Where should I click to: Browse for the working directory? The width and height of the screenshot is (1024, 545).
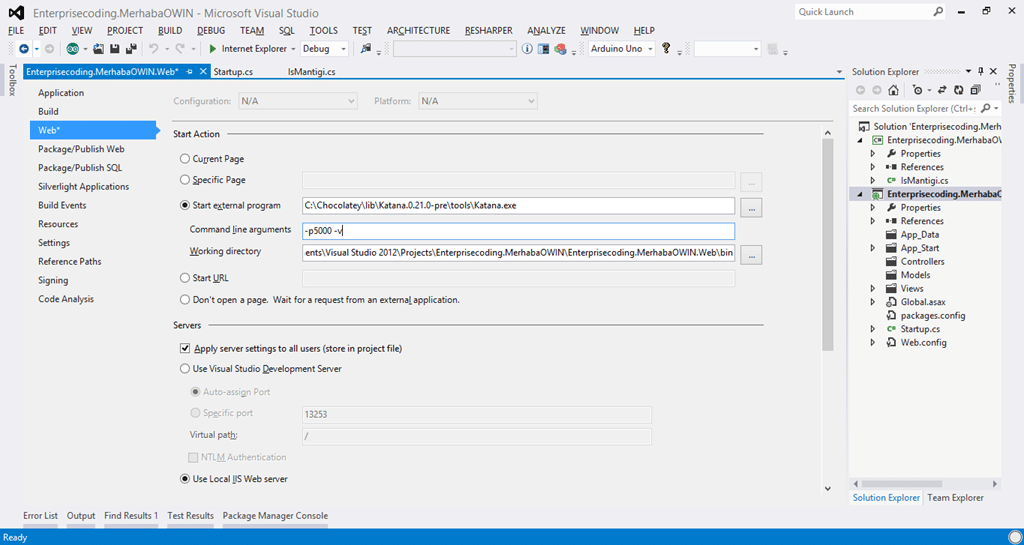click(x=751, y=256)
